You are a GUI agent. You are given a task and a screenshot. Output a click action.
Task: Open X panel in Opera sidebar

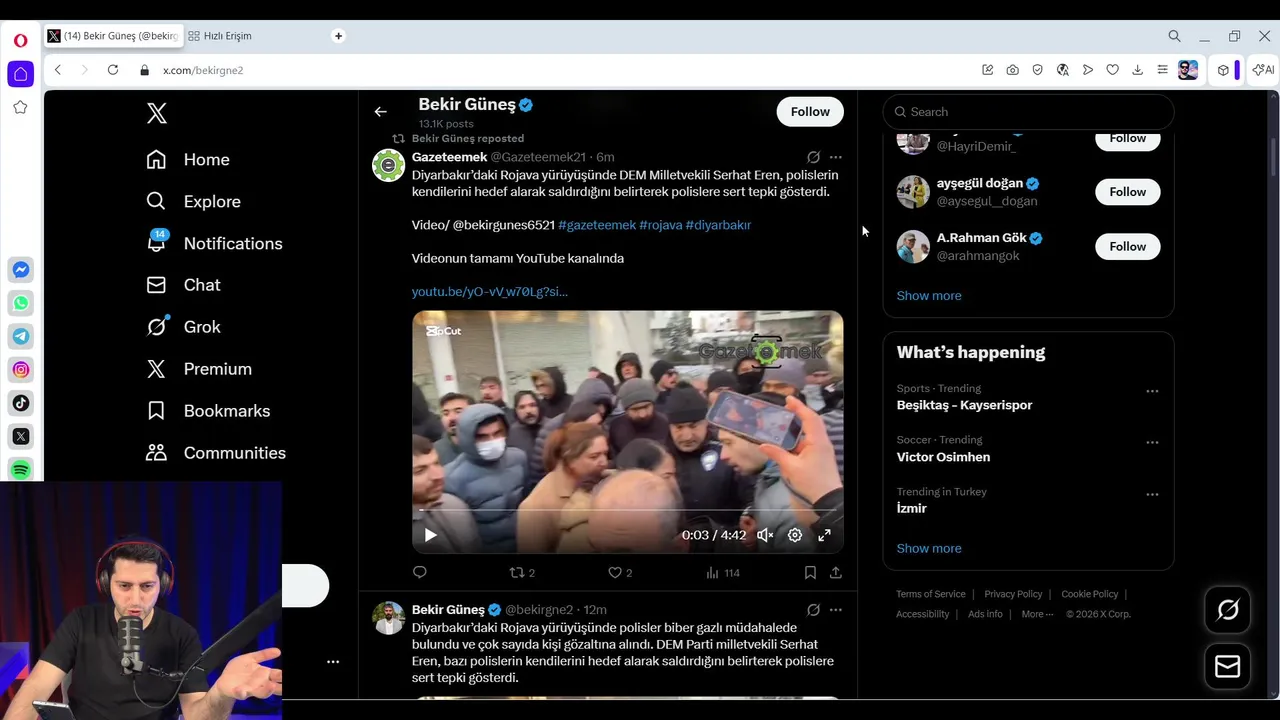(20, 437)
